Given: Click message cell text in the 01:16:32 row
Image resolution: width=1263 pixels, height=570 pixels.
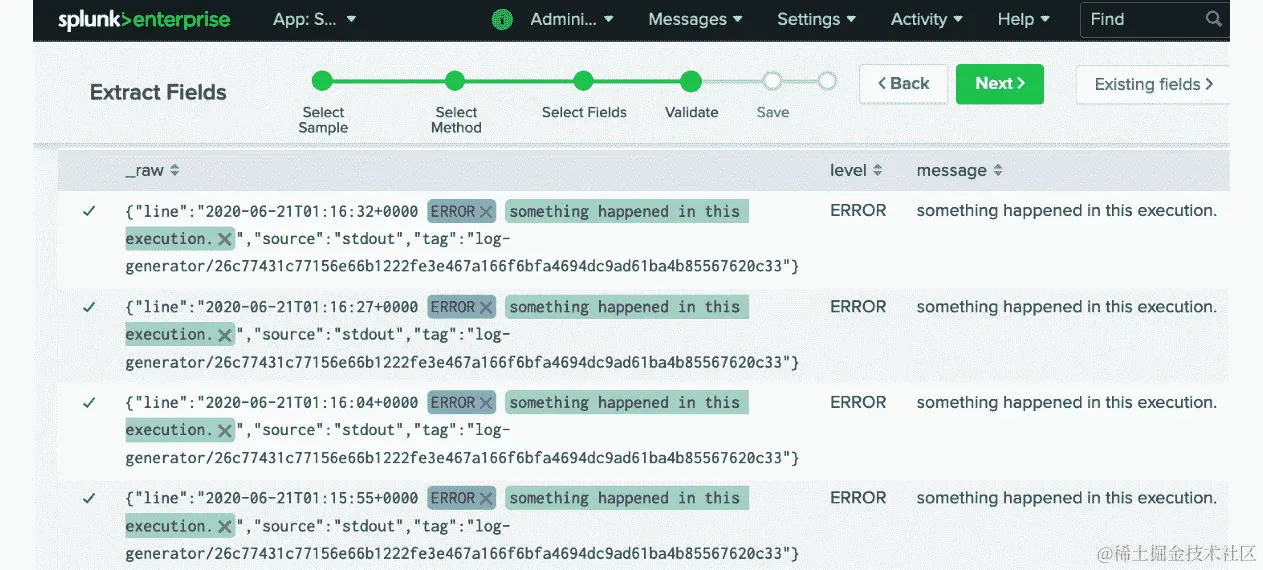Looking at the screenshot, I should pyautogui.click(x=1066, y=211).
